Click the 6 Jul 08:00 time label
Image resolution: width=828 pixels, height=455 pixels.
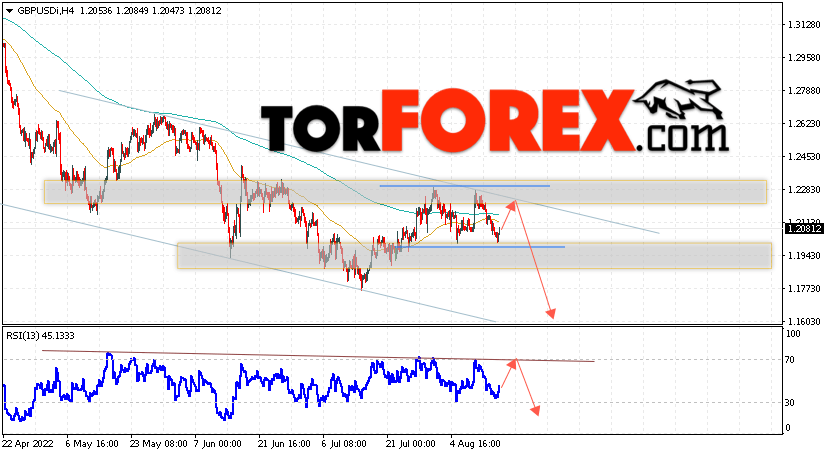344,444
